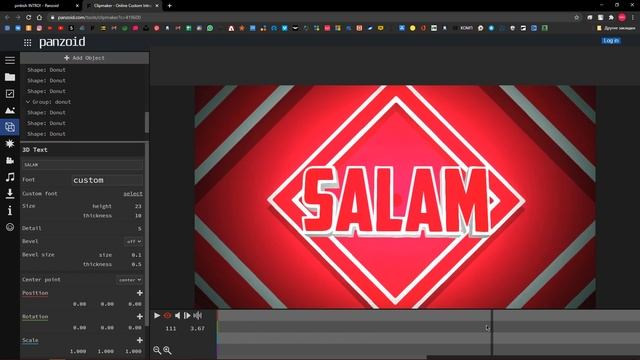The width and height of the screenshot is (640, 360).
Task: Click the Bevel thickness value 0.5
Action: point(136,264)
